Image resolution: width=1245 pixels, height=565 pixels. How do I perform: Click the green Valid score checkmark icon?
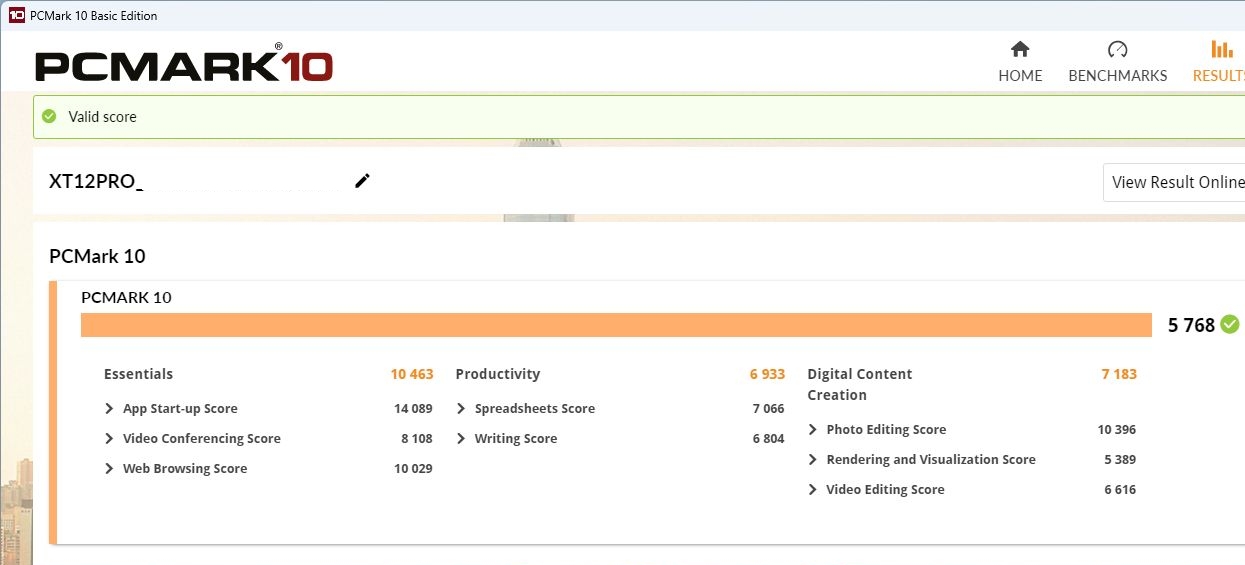49,116
